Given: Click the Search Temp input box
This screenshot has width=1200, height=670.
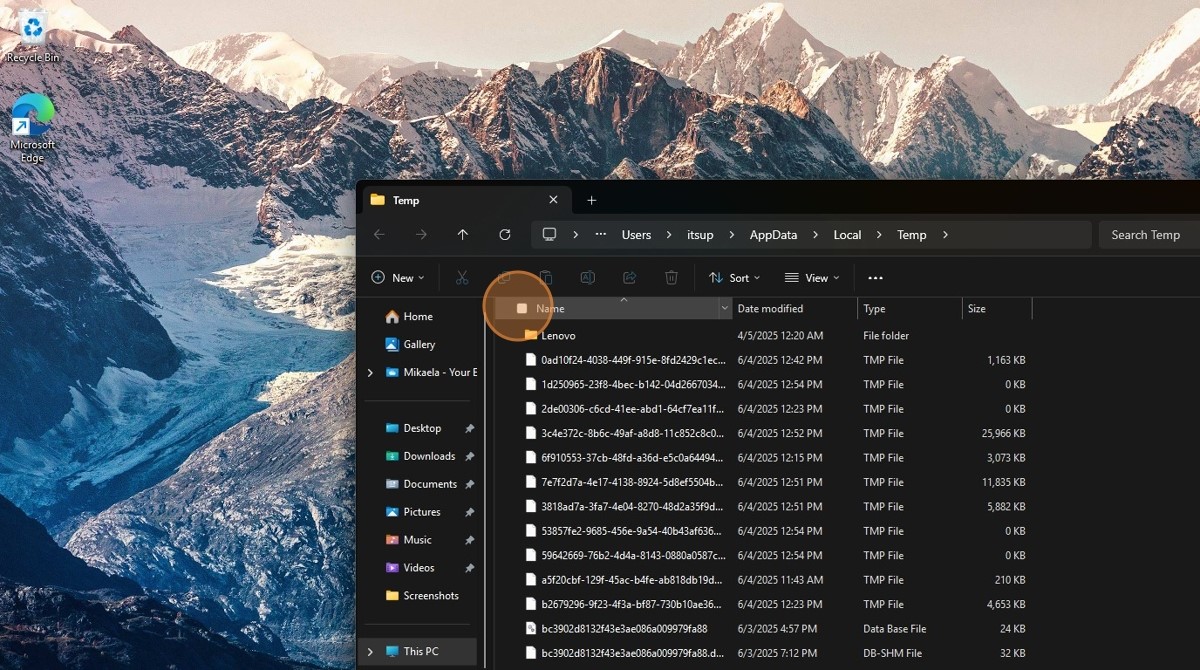Looking at the screenshot, I should click(x=1148, y=235).
